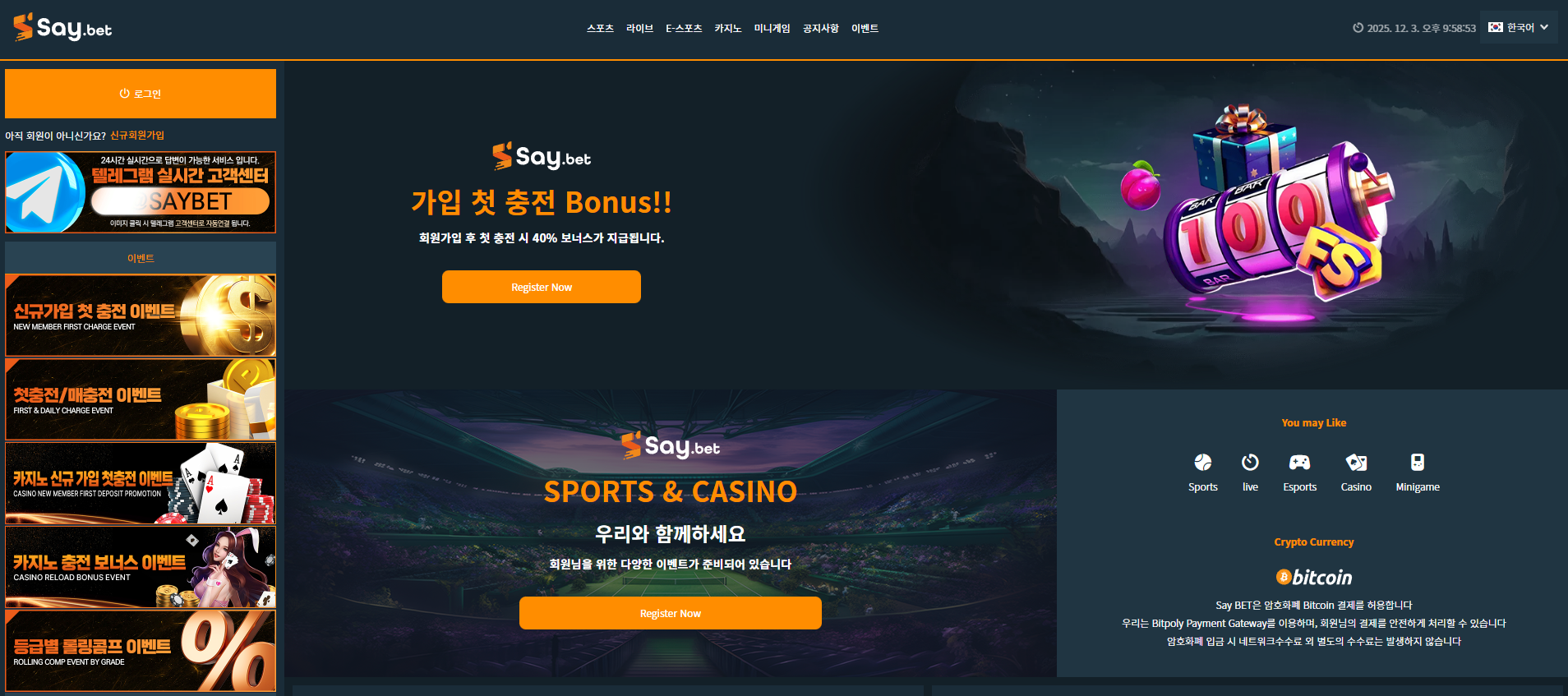Open the Telegram customer center banner
The width and height of the screenshot is (1568, 696).
click(141, 192)
